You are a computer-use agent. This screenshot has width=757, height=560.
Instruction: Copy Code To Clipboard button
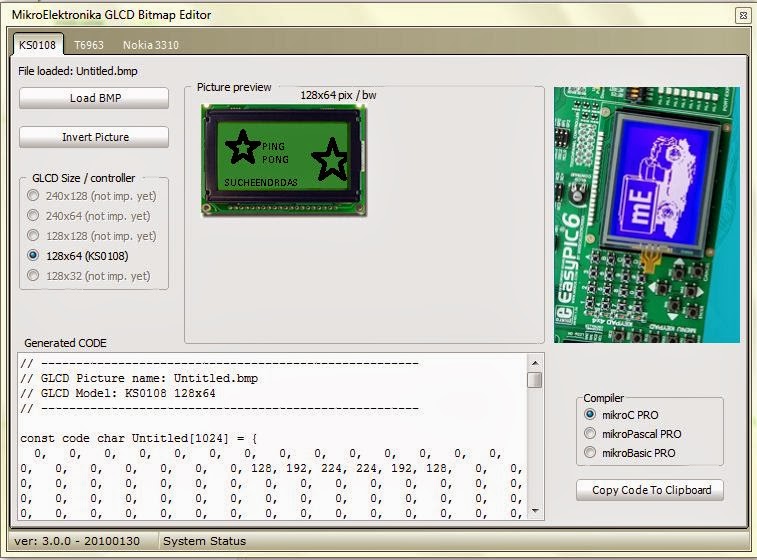point(650,490)
